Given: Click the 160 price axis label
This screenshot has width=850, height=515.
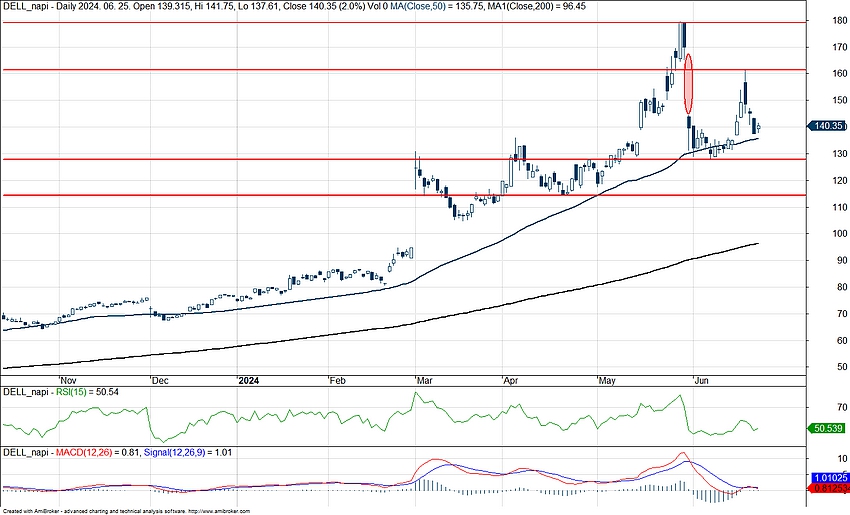Looking at the screenshot, I should (x=841, y=74).
